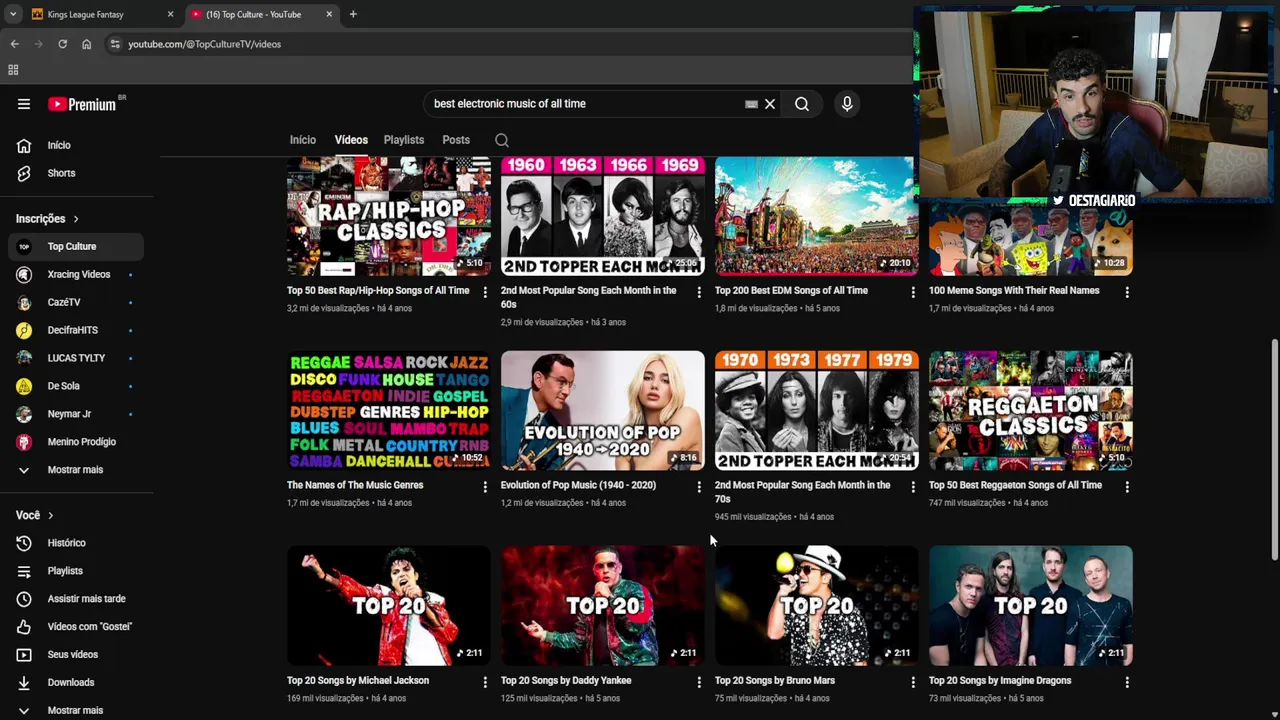Open options for Top 200 Best EDM Songs
Image resolution: width=1280 pixels, height=720 pixels.
click(912, 292)
